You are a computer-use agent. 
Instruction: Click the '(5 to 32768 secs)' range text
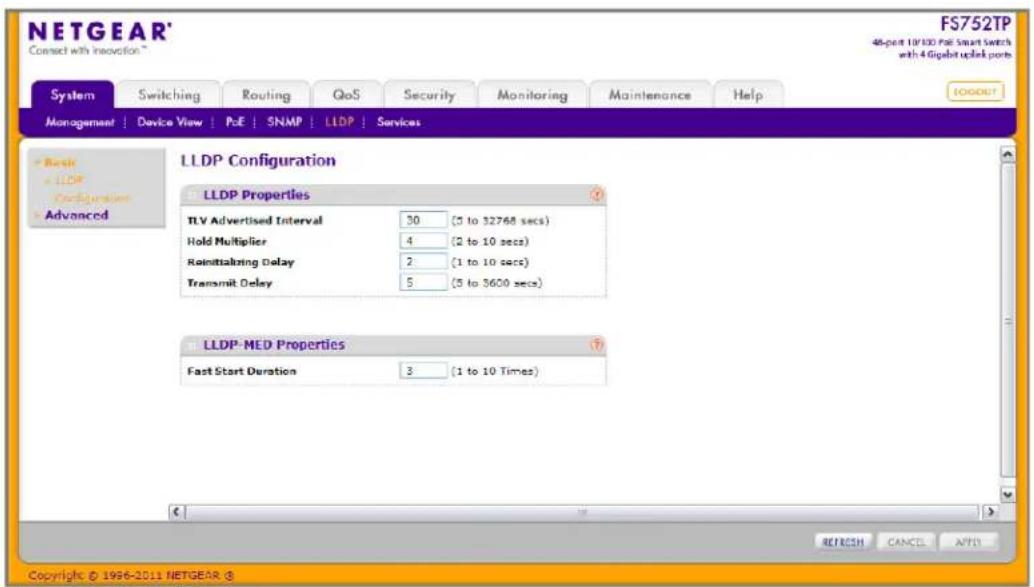coord(500,220)
